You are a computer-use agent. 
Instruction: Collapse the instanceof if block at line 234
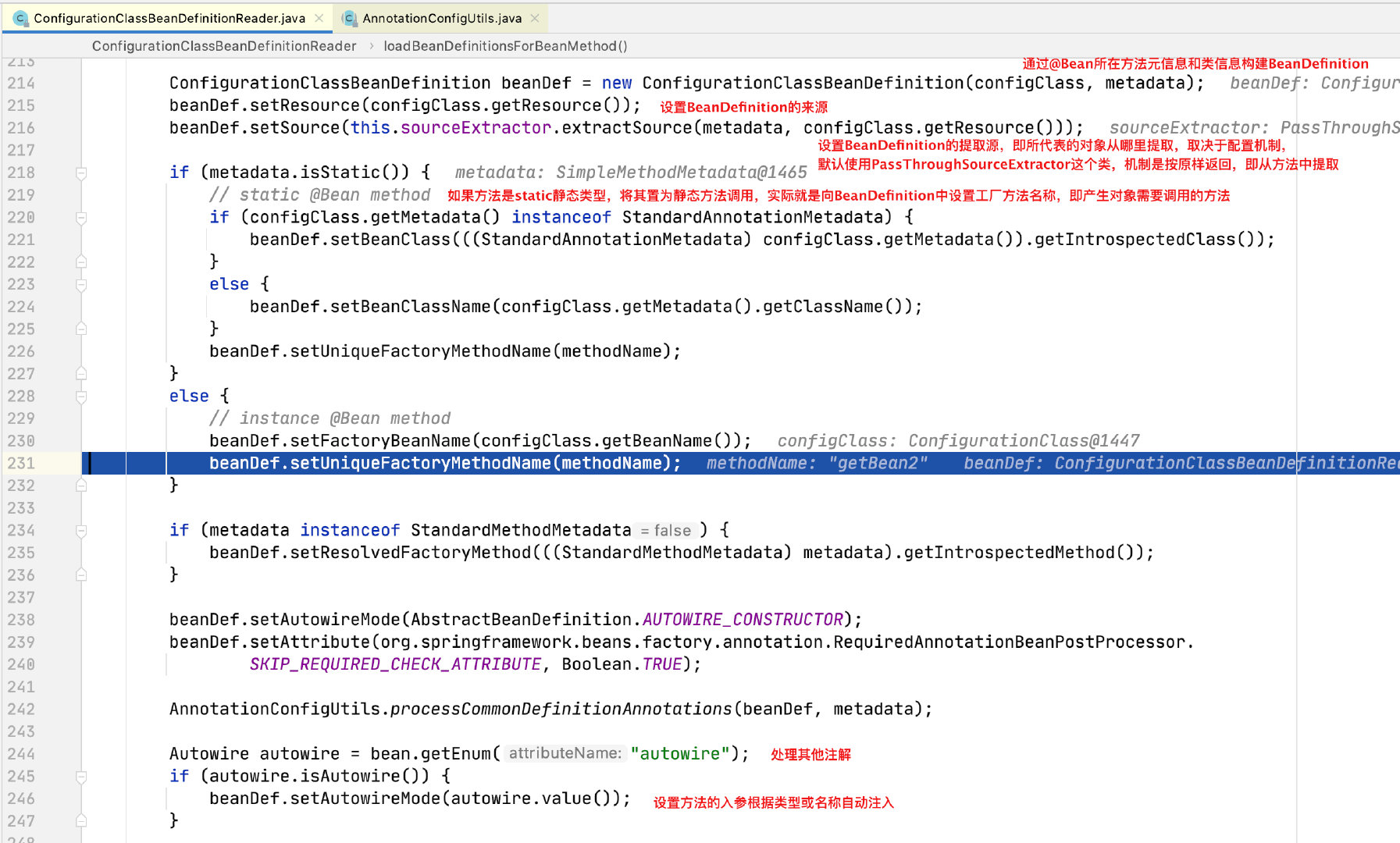point(81,531)
